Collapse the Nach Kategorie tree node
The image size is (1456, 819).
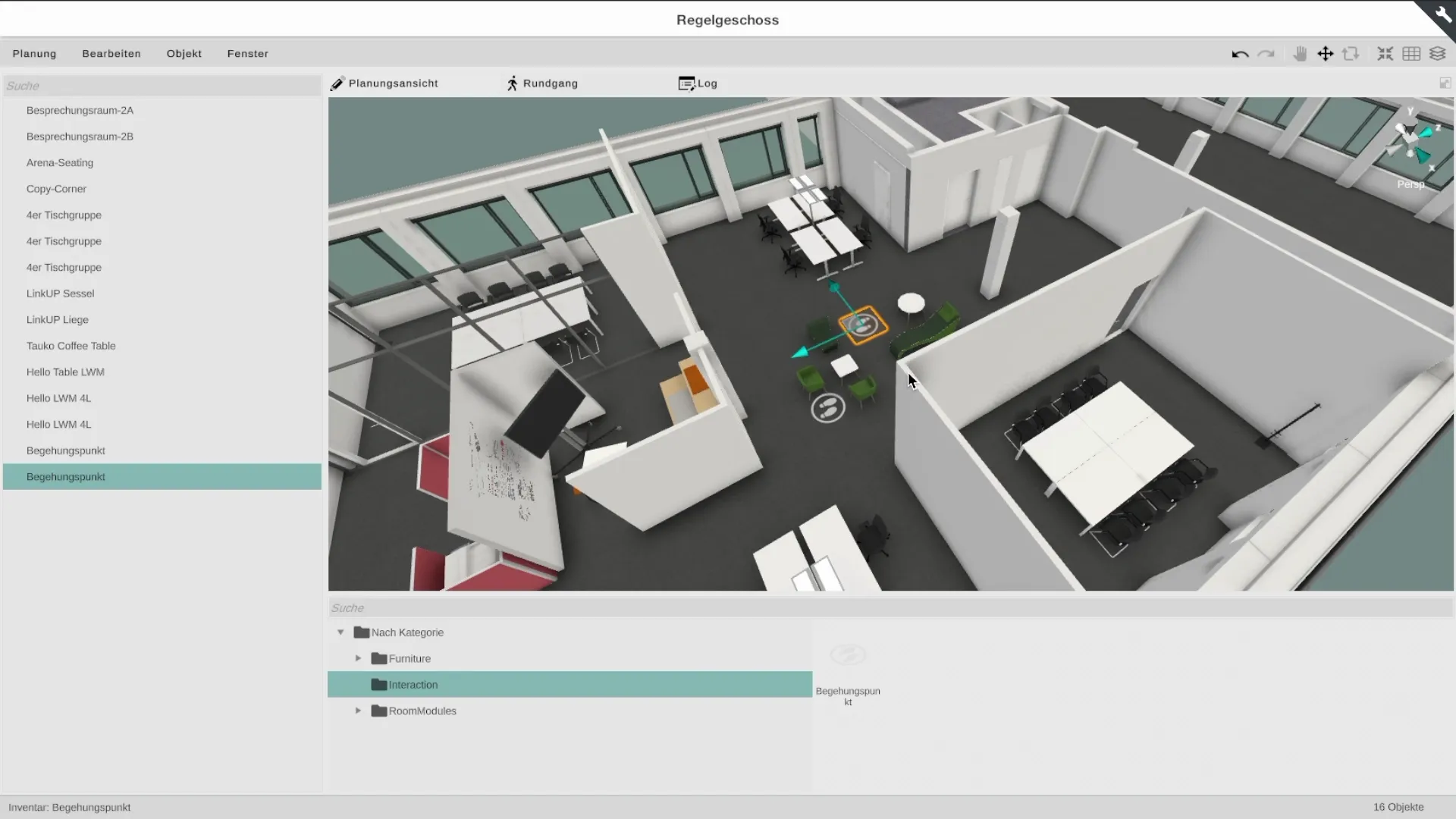(340, 632)
